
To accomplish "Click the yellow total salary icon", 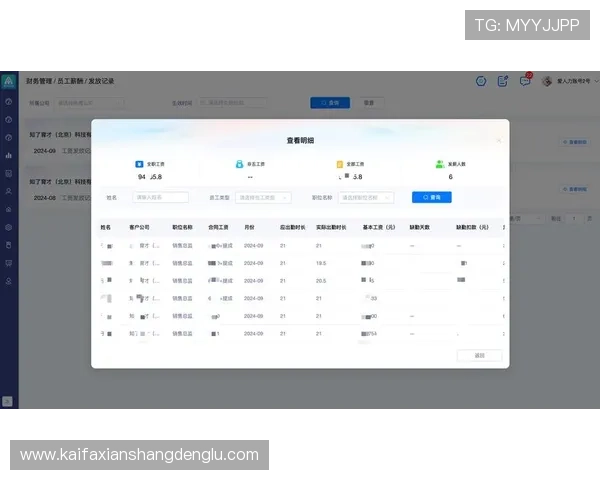I will [x=339, y=164].
